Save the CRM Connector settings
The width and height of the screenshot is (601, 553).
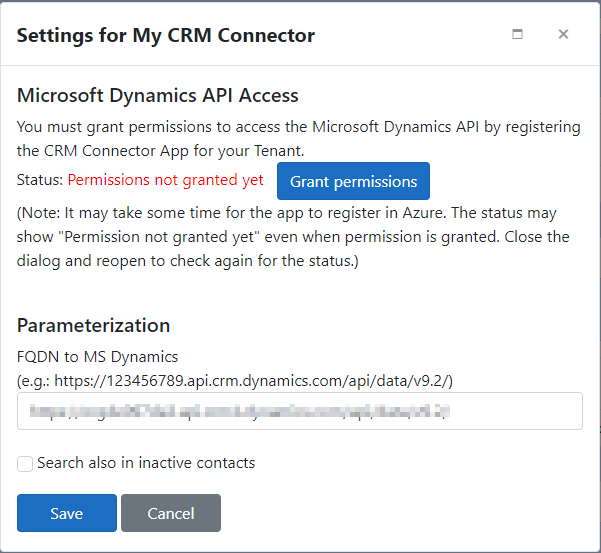point(67,513)
